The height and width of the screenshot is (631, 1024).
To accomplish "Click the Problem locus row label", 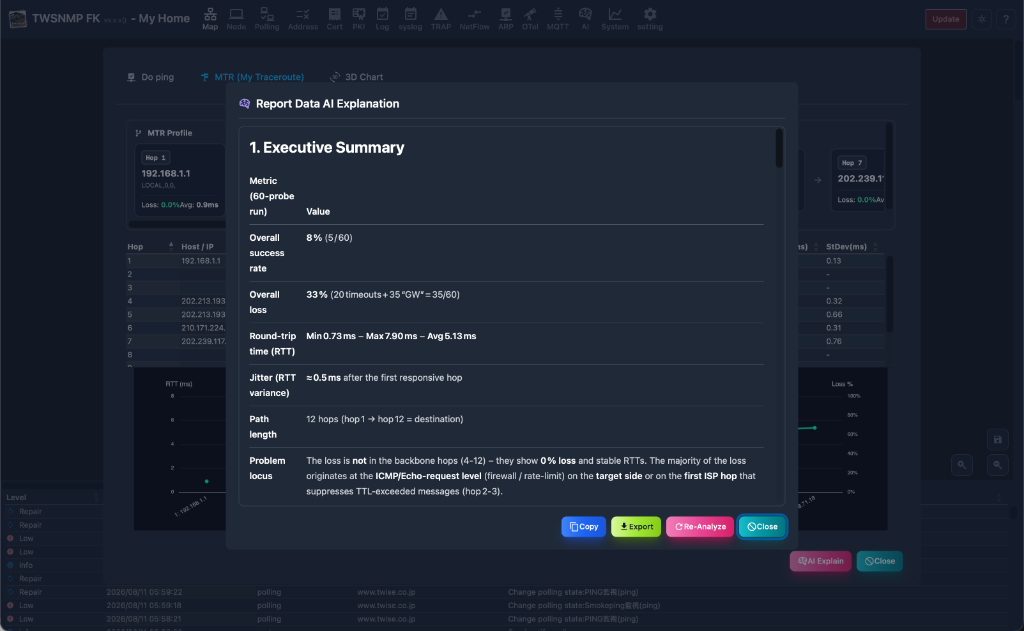I will tap(267, 468).
